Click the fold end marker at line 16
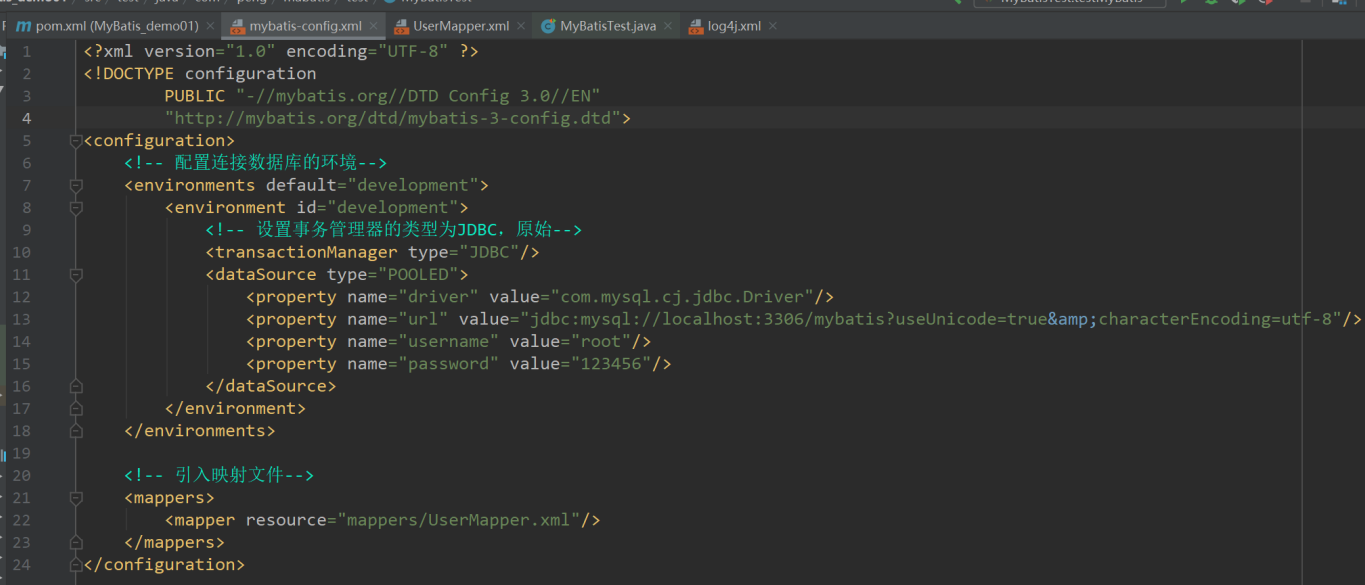1365x585 pixels. [x=76, y=386]
